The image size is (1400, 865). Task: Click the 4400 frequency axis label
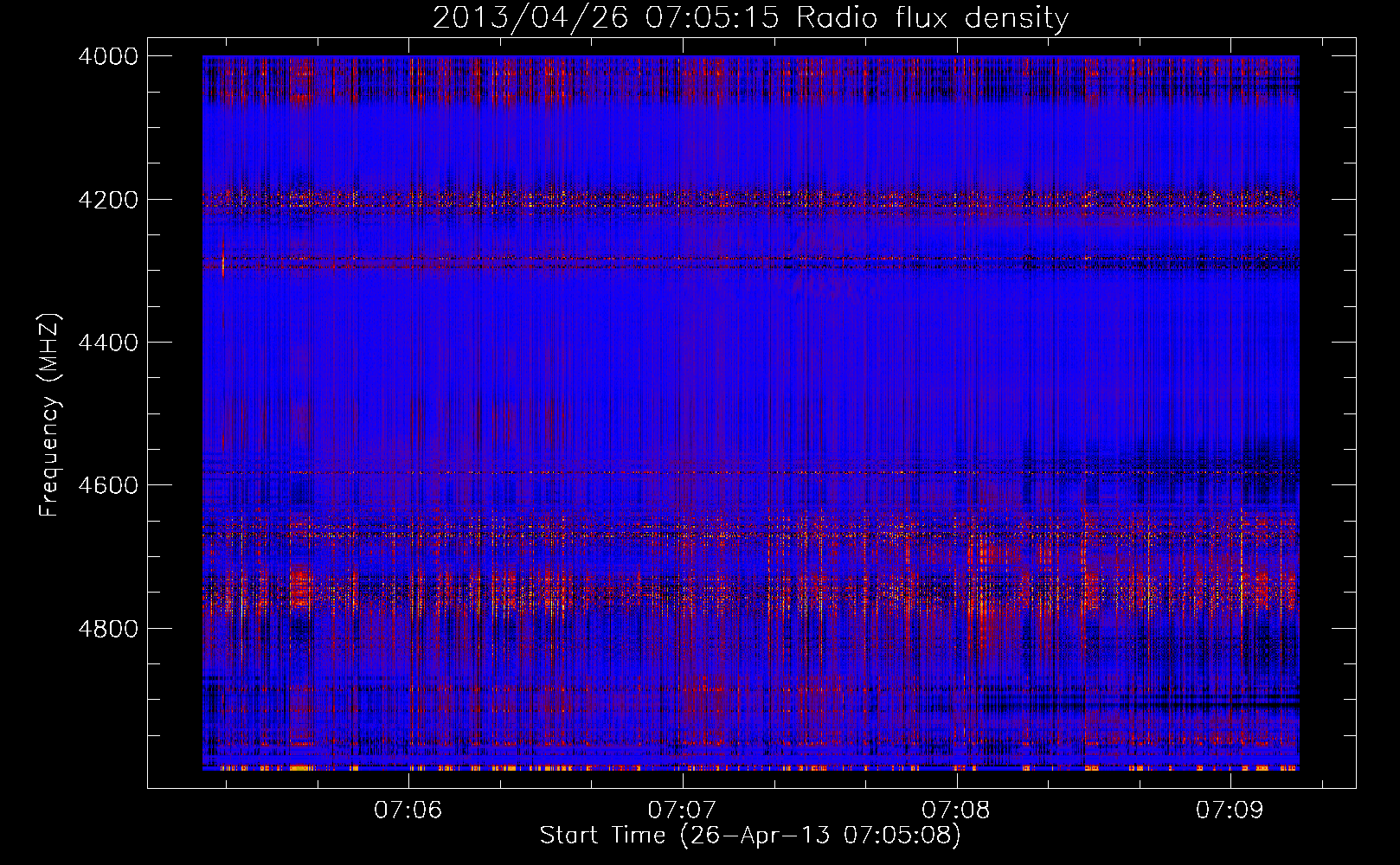point(108,343)
